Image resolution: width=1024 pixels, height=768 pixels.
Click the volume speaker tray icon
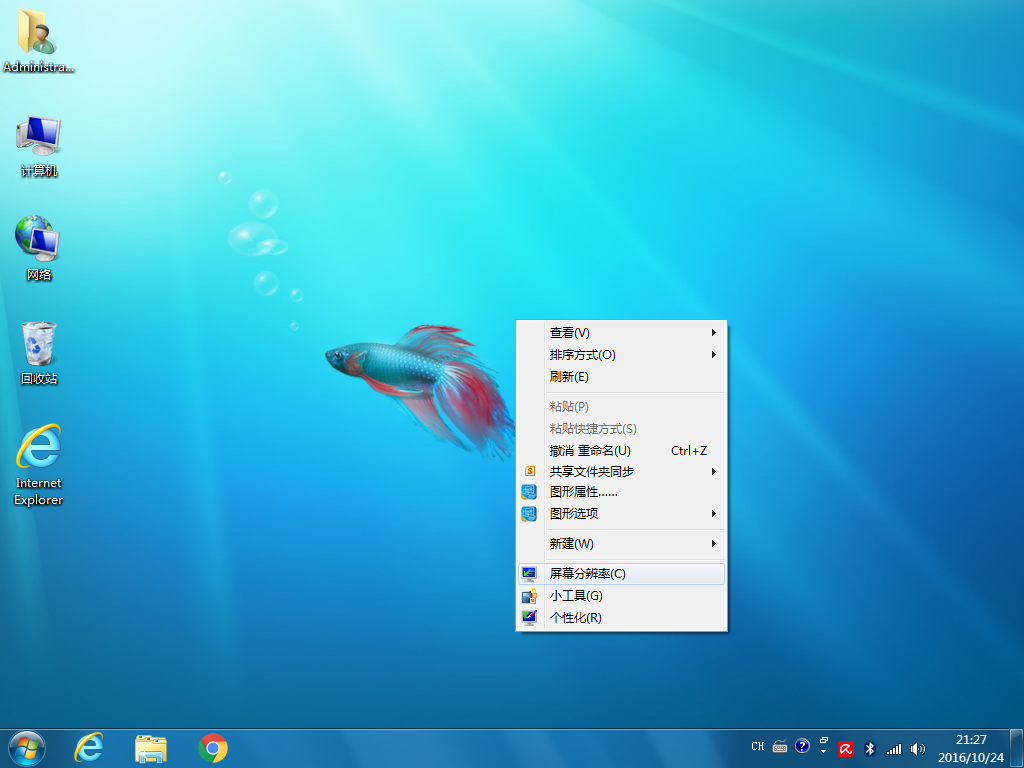[x=918, y=749]
